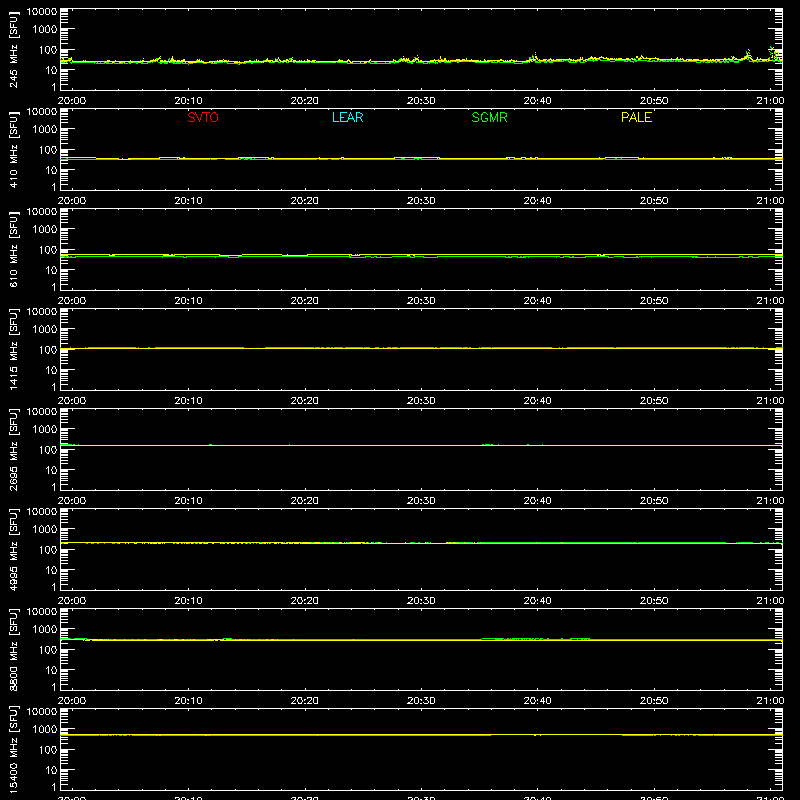
Task: Click the 4995 MHz panel's 20:00 time label
Action: 72,601
